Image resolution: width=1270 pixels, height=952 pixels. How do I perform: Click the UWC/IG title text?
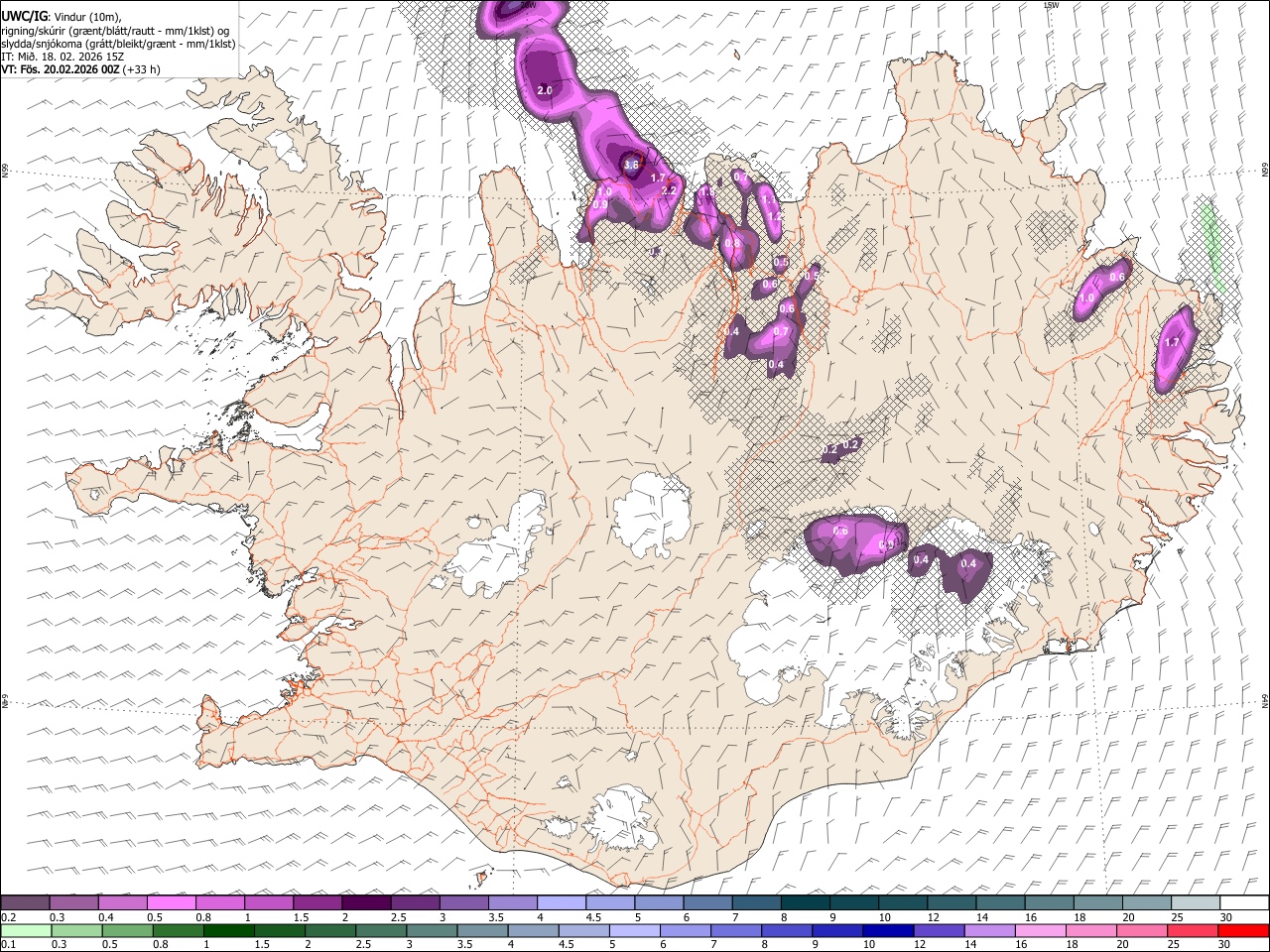coord(23,15)
